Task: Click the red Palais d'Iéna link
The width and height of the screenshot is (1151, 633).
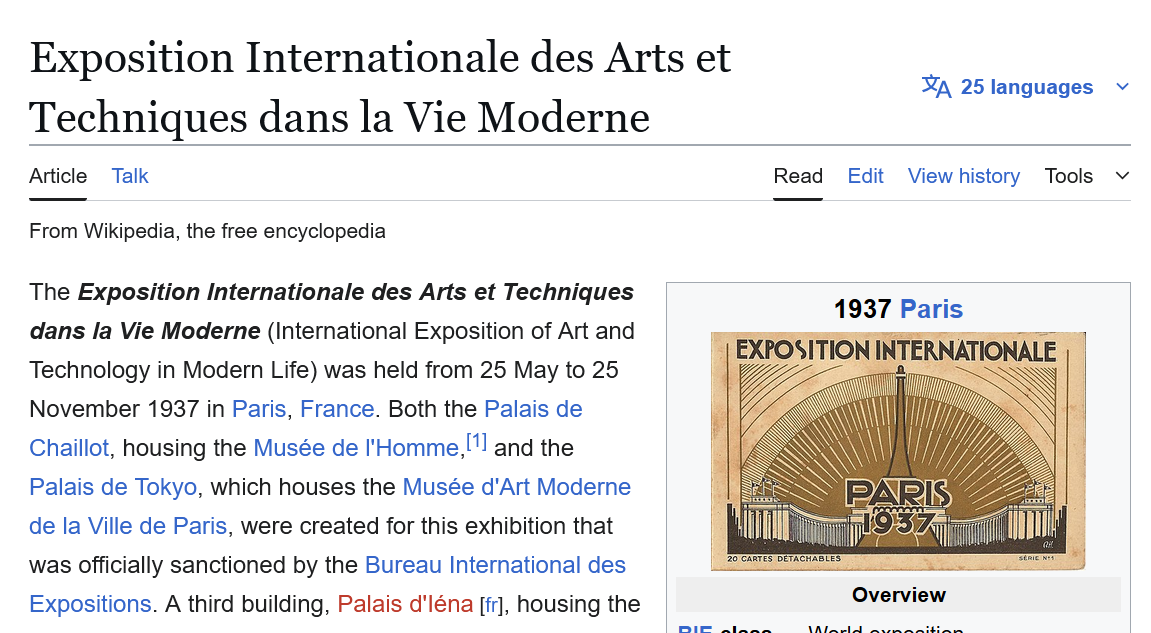Action: click(405, 604)
